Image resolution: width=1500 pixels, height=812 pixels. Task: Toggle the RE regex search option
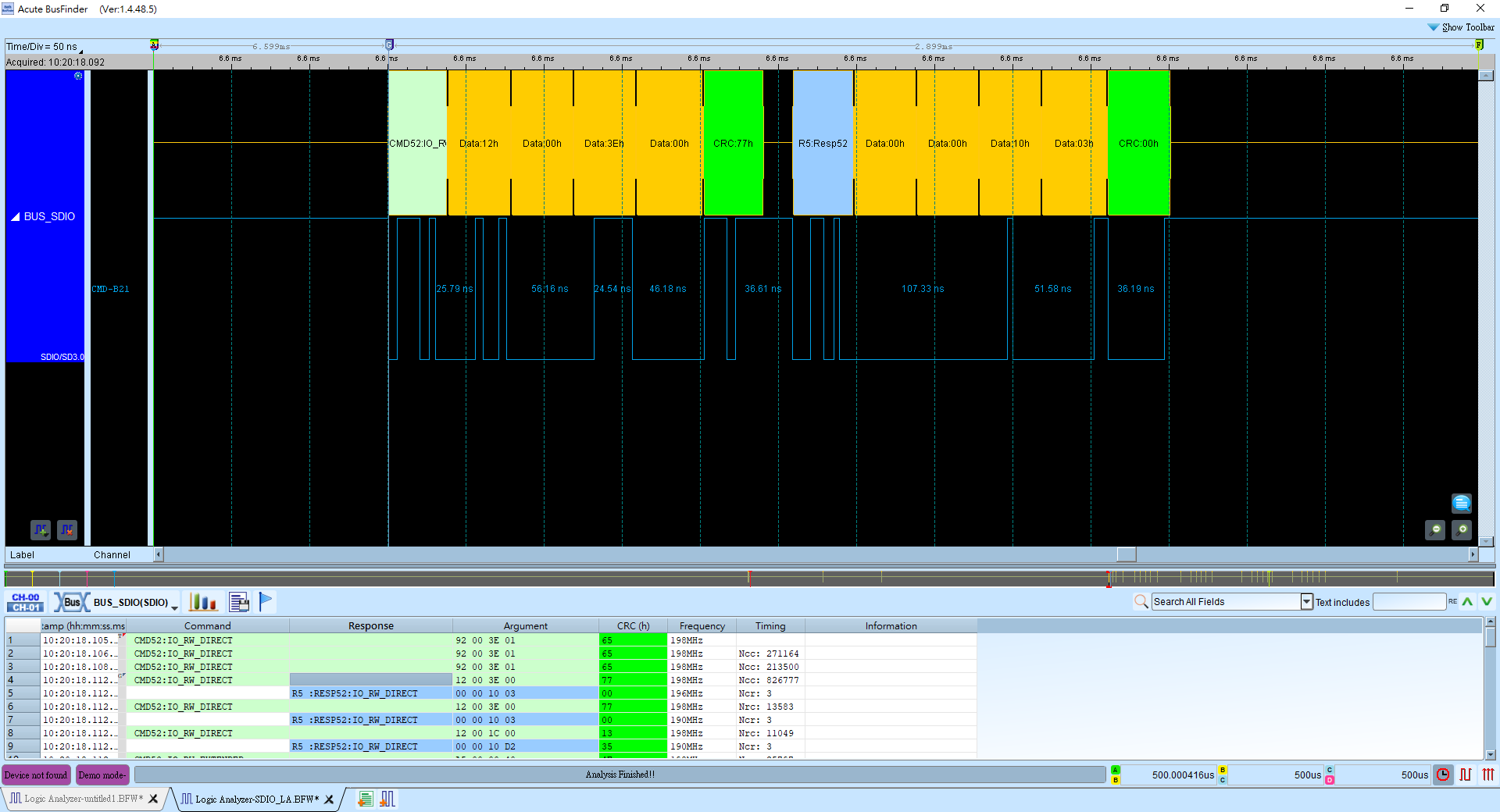[x=1452, y=601]
